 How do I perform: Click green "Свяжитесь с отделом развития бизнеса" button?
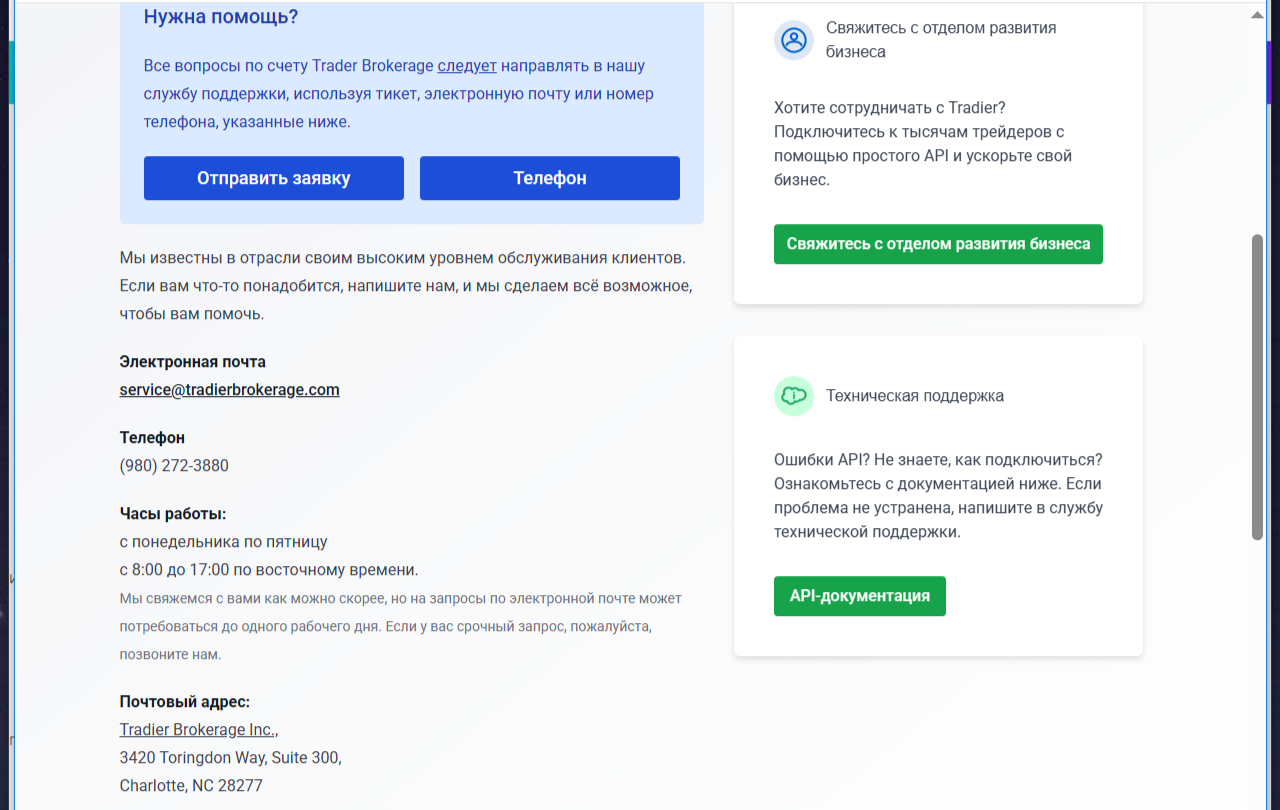[x=938, y=244]
